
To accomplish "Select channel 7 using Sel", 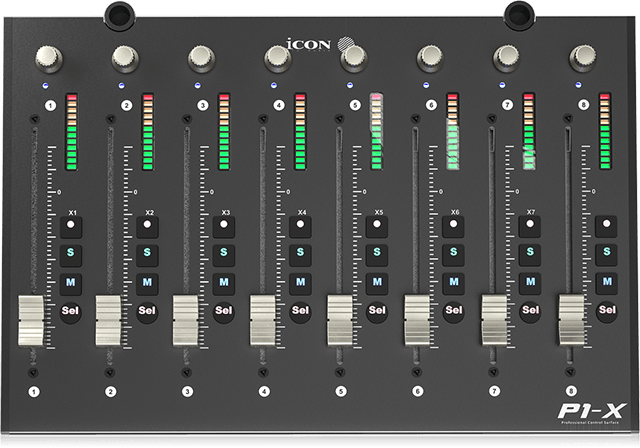I will pyautogui.click(x=530, y=312).
